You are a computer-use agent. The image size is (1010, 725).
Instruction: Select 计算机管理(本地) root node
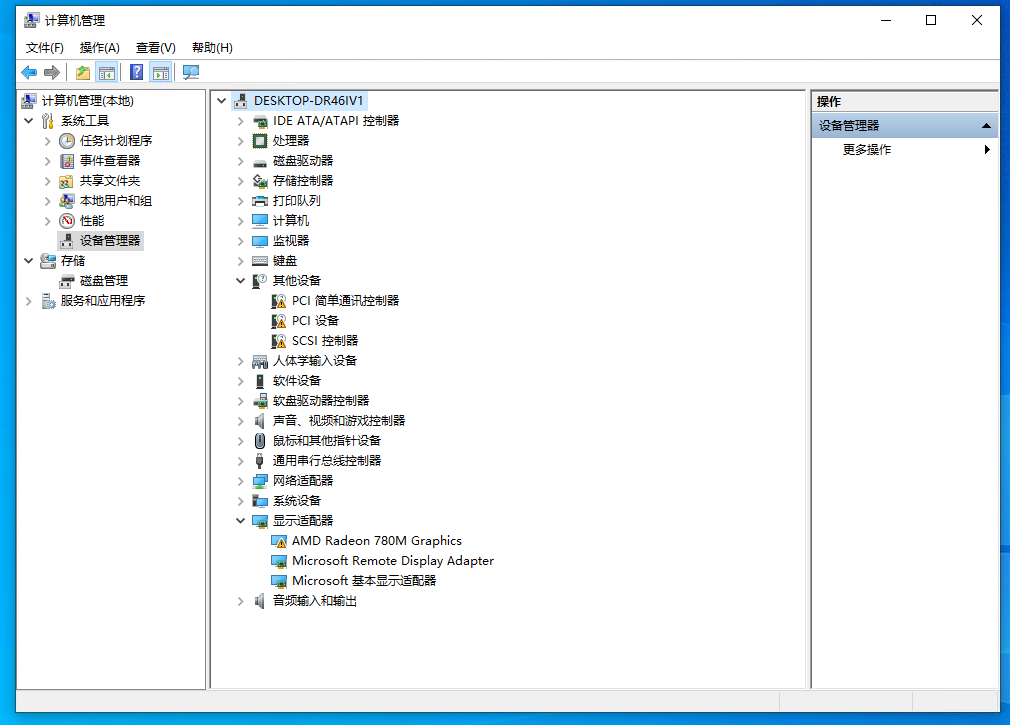click(x=88, y=100)
